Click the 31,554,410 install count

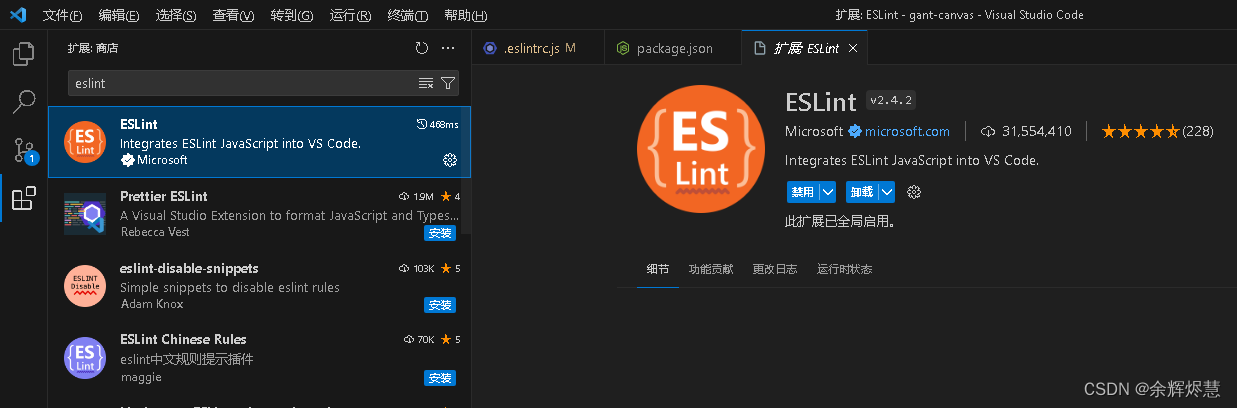(1026, 131)
